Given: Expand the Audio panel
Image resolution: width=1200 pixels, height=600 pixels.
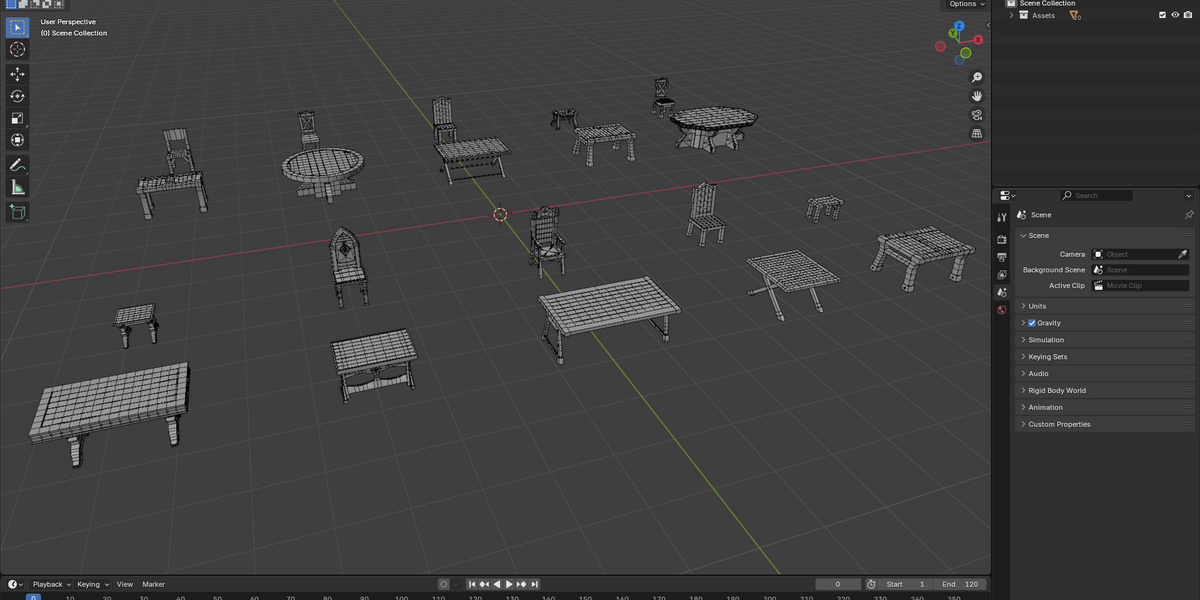Looking at the screenshot, I should coord(1023,373).
